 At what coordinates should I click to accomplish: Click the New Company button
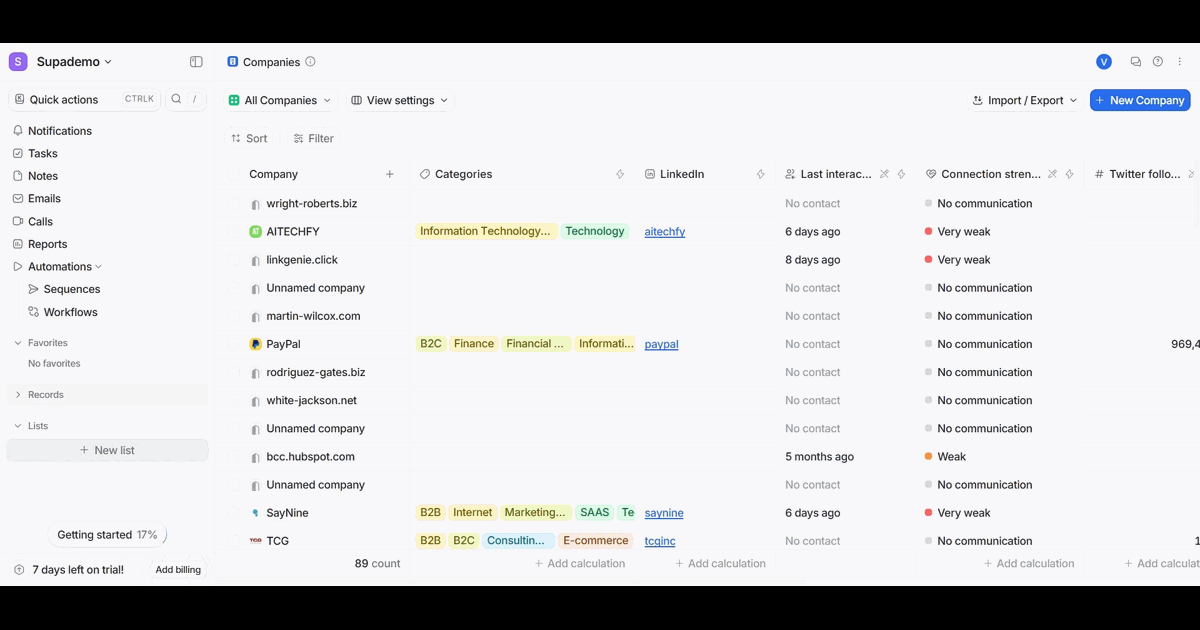[x=1140, y=100]
